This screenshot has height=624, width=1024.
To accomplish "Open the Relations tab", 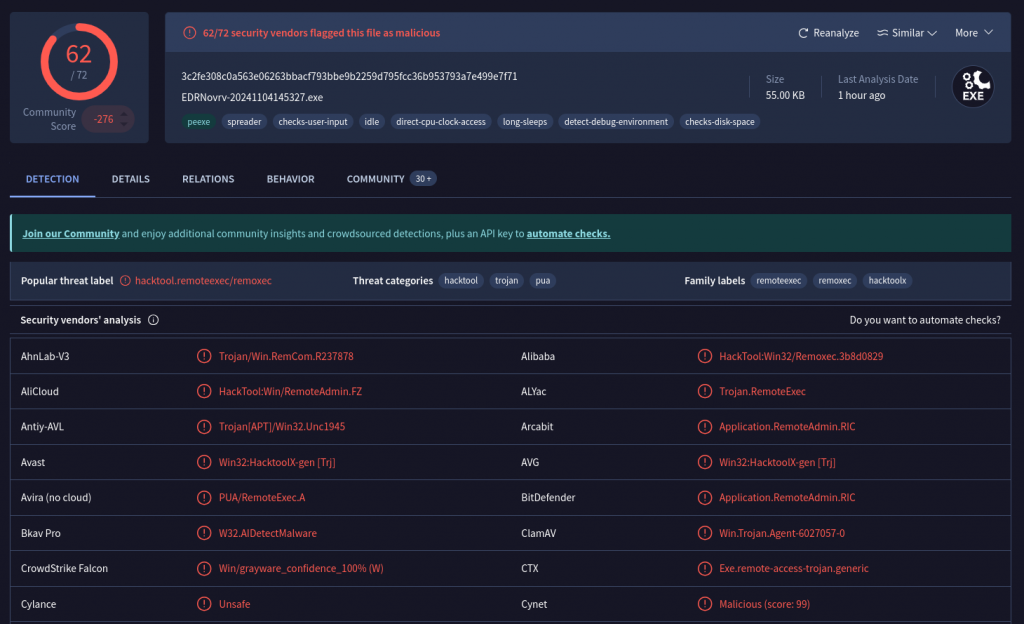I will pyautogui.click(x=208, y=179).
